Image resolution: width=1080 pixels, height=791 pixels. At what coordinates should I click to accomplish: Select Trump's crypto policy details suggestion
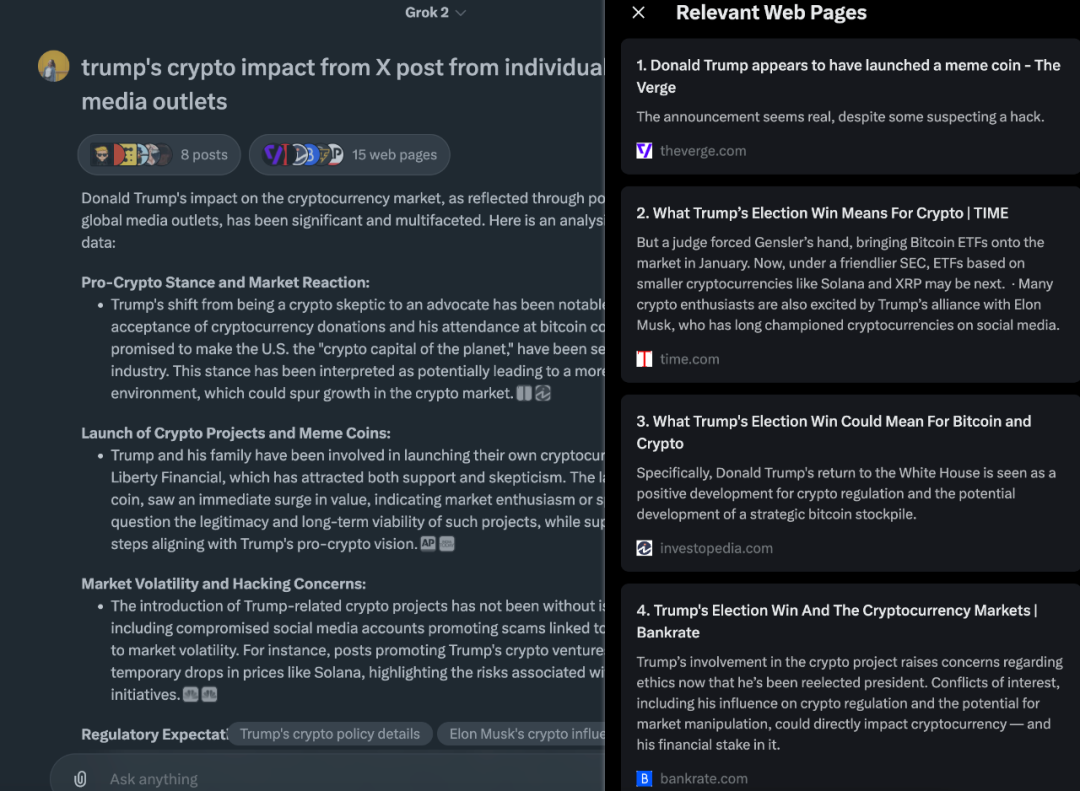[x=329, y=734]
